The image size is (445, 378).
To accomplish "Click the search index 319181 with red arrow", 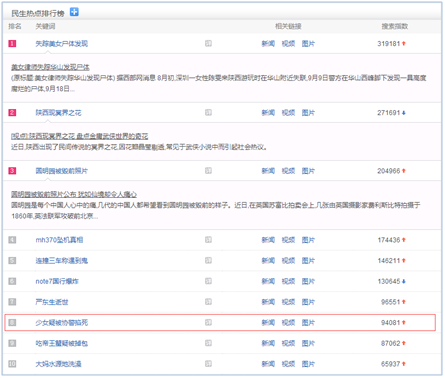I will [391, 43].
